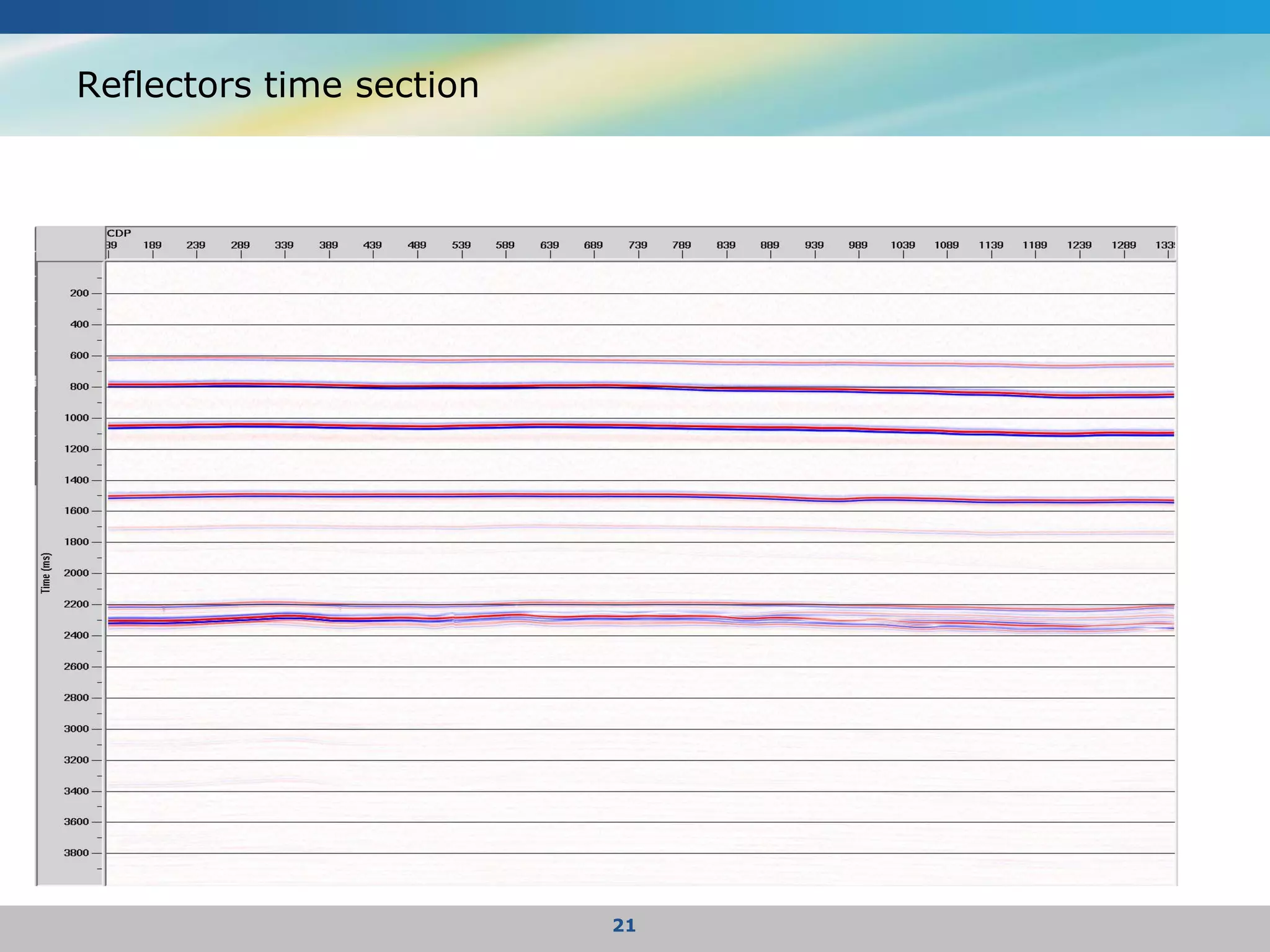Click the CDP 1039 tick label
The image size is (1270, 952).
[903, 245]
